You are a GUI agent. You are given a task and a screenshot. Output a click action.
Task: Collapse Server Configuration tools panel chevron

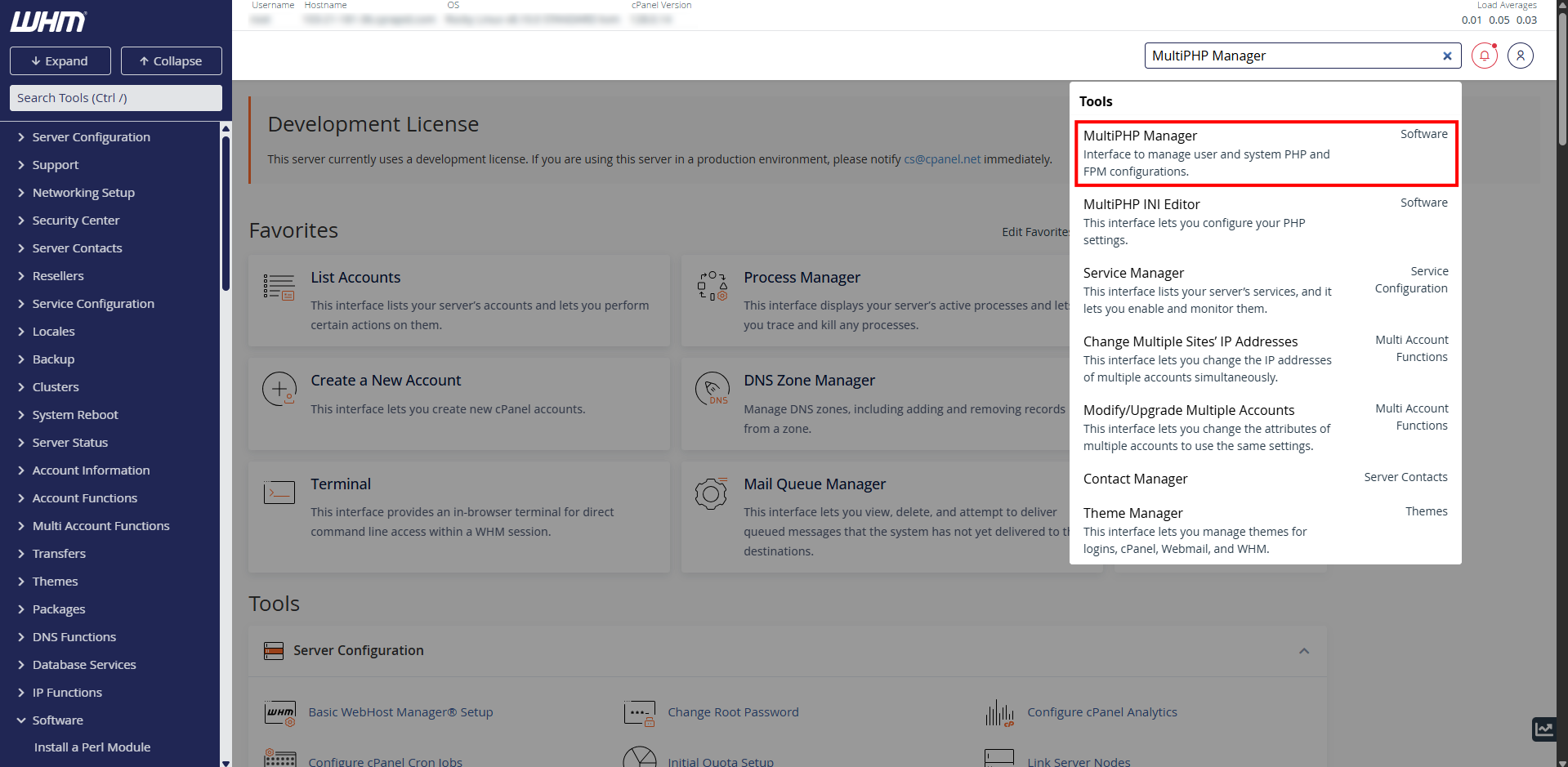[1304, 651]
